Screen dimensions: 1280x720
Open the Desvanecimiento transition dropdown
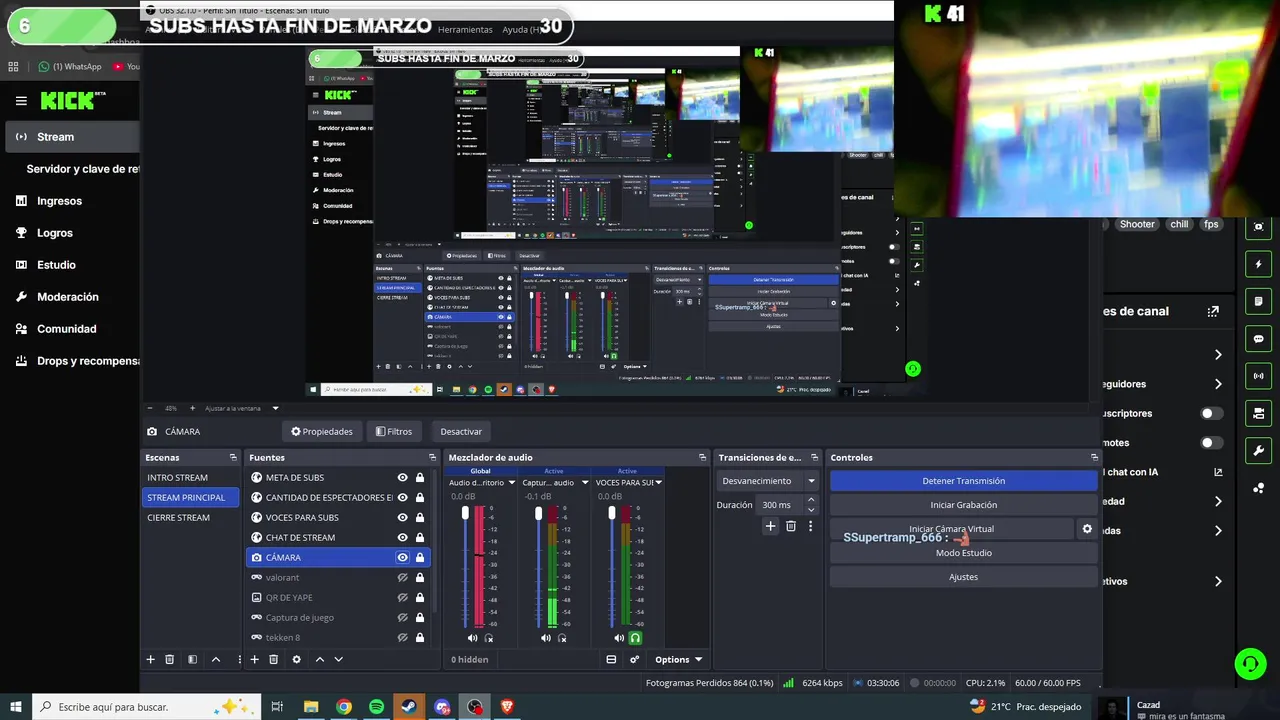[768, 481]
